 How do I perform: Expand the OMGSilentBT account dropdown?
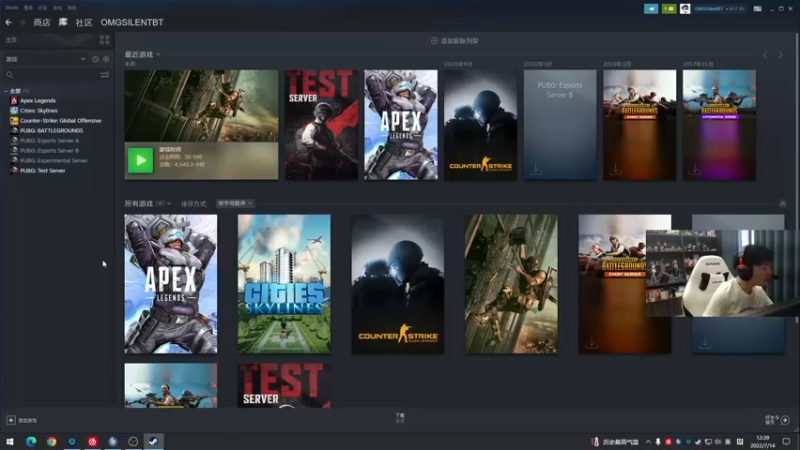(718, 9)
